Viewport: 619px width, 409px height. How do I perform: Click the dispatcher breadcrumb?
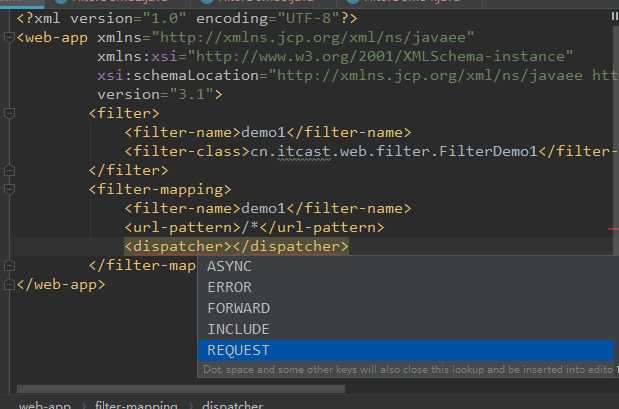pos(232,405)
